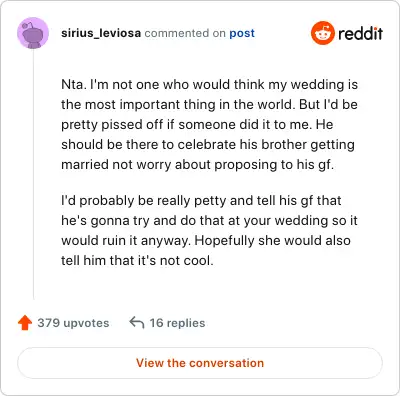This screenshot has width=400, height=396.
Task: Click the black reddit wordmark text
Action: [x=360, y=33]
